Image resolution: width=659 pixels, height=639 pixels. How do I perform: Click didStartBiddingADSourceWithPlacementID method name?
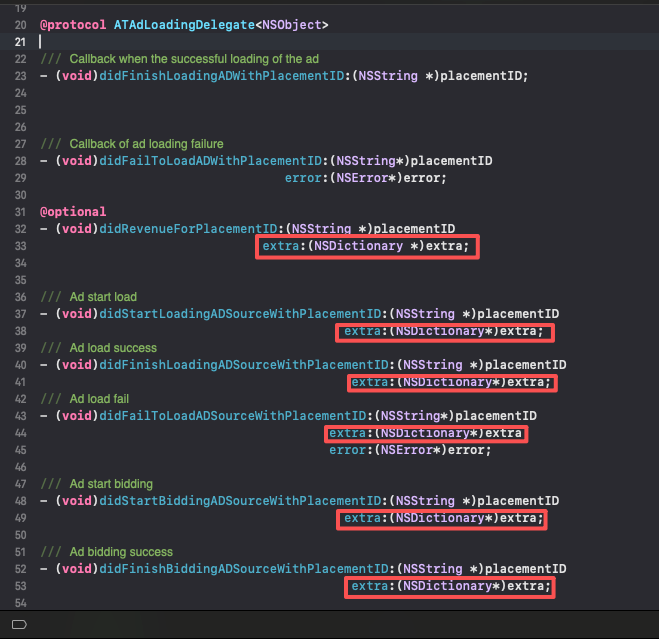tap(240, 501)
